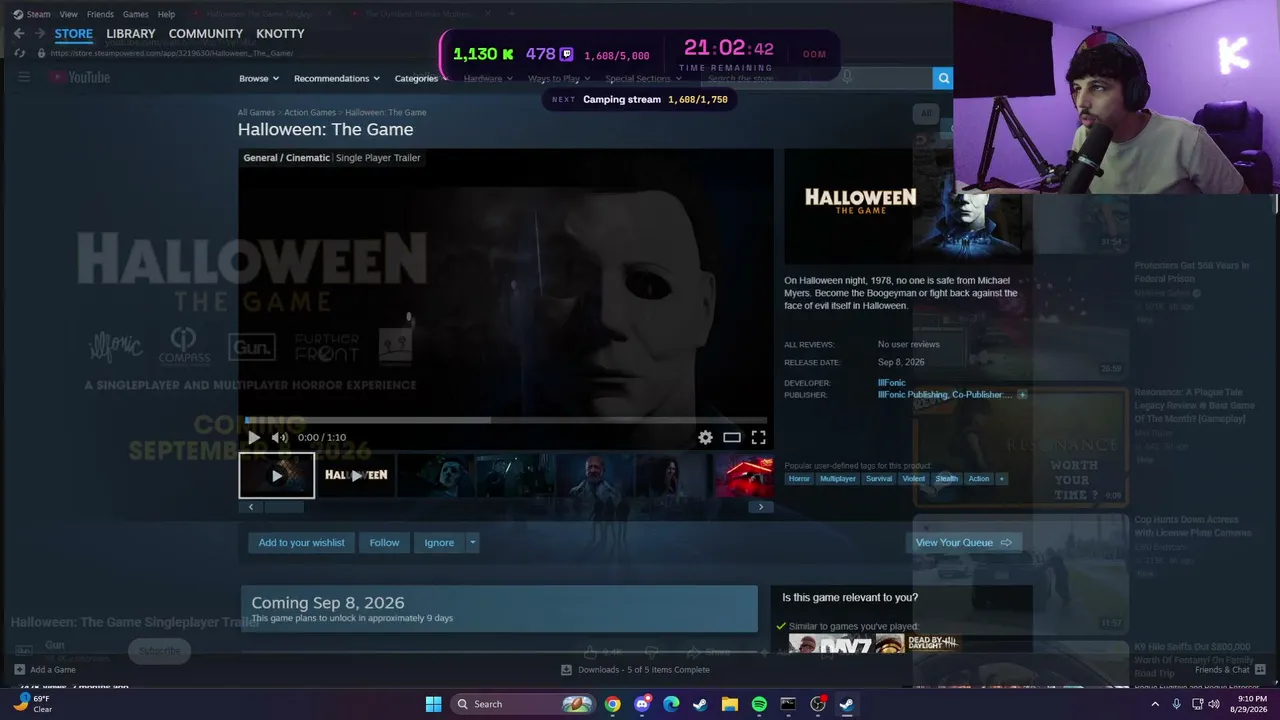Open the KNOTTY profile tab
Image resolution: width=1280 pixels, height=720 pixels.
click(280, 33)
